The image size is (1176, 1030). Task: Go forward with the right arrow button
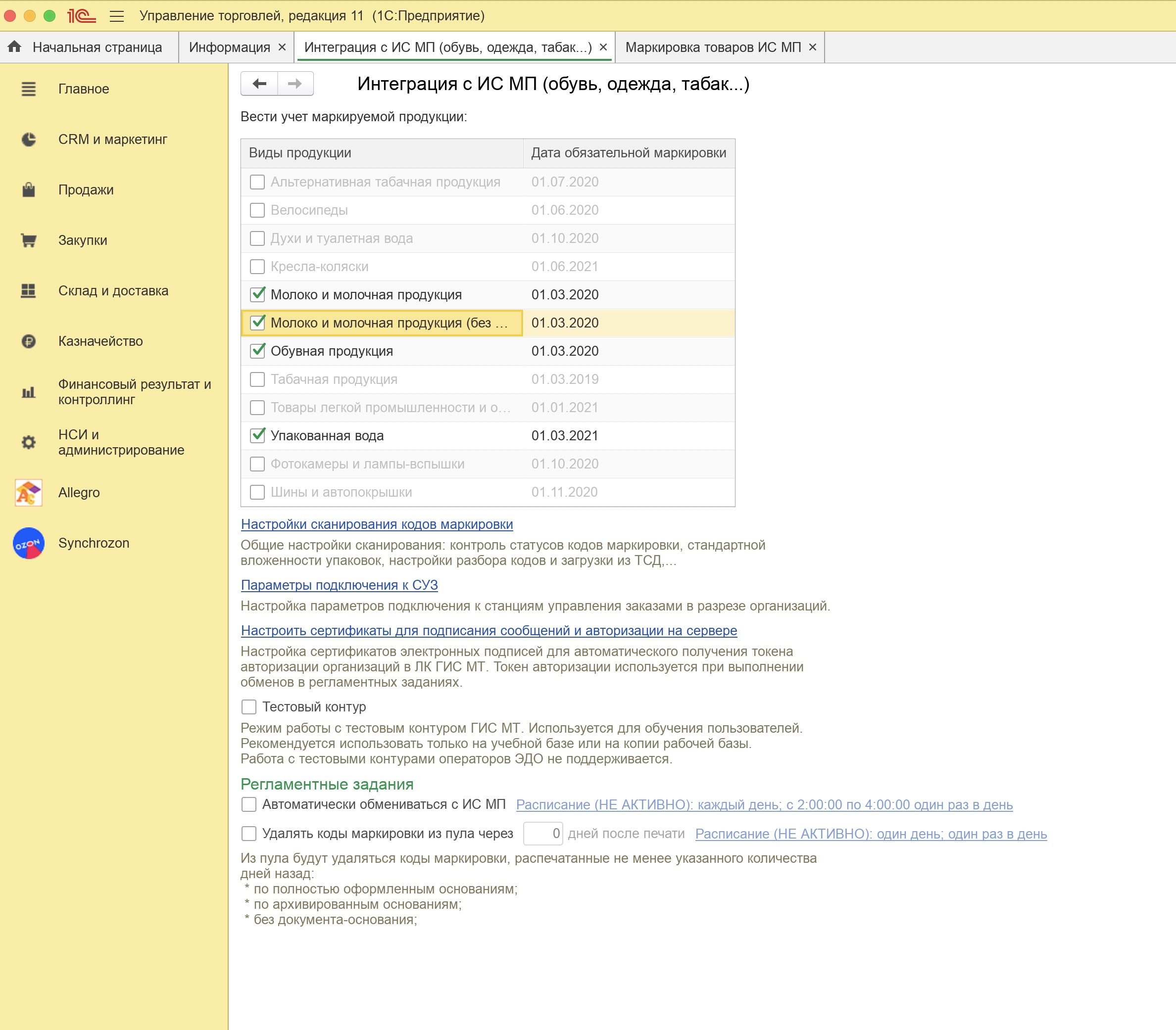[295, 84]
